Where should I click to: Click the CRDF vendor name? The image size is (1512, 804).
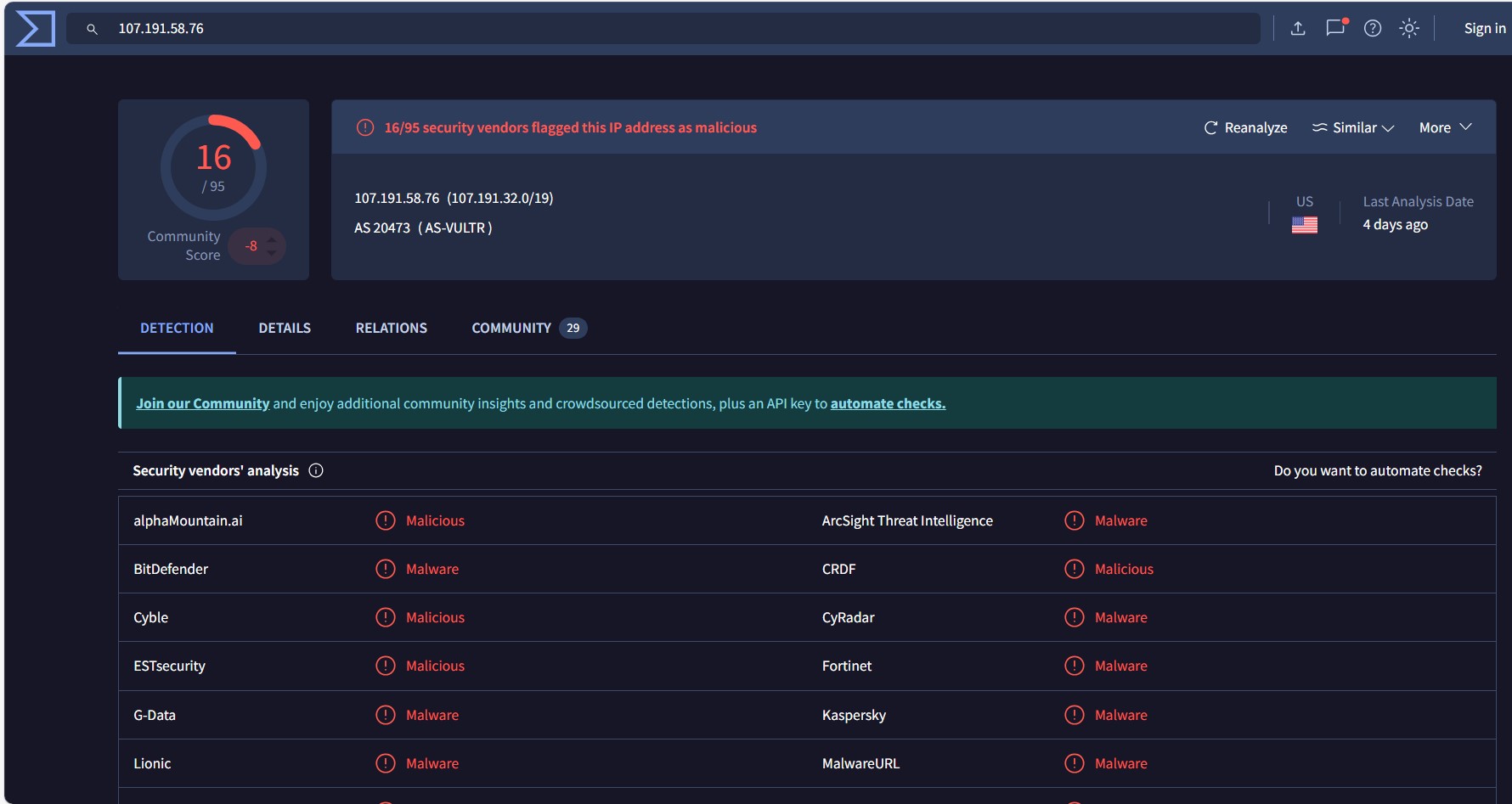(838, 569)
